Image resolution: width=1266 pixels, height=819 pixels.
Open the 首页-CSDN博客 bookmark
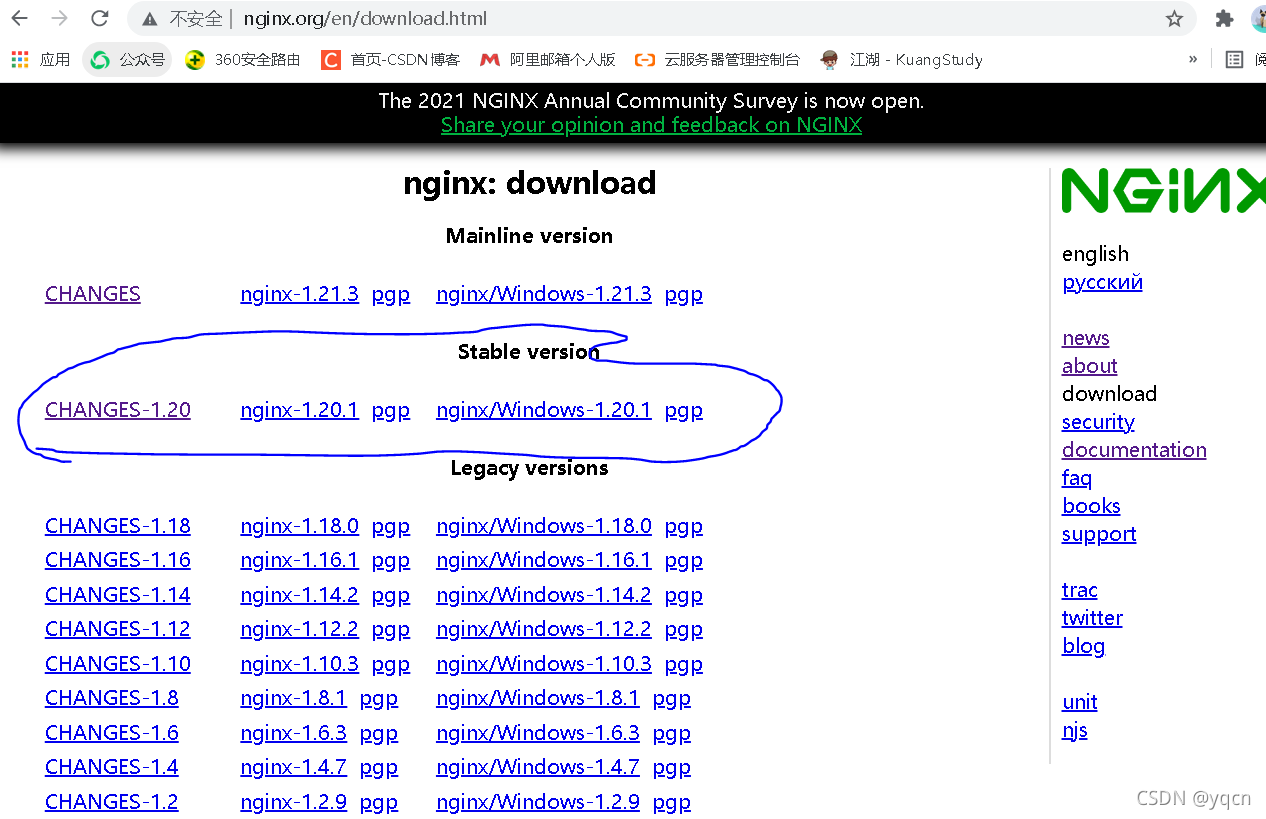click(390, 60)
